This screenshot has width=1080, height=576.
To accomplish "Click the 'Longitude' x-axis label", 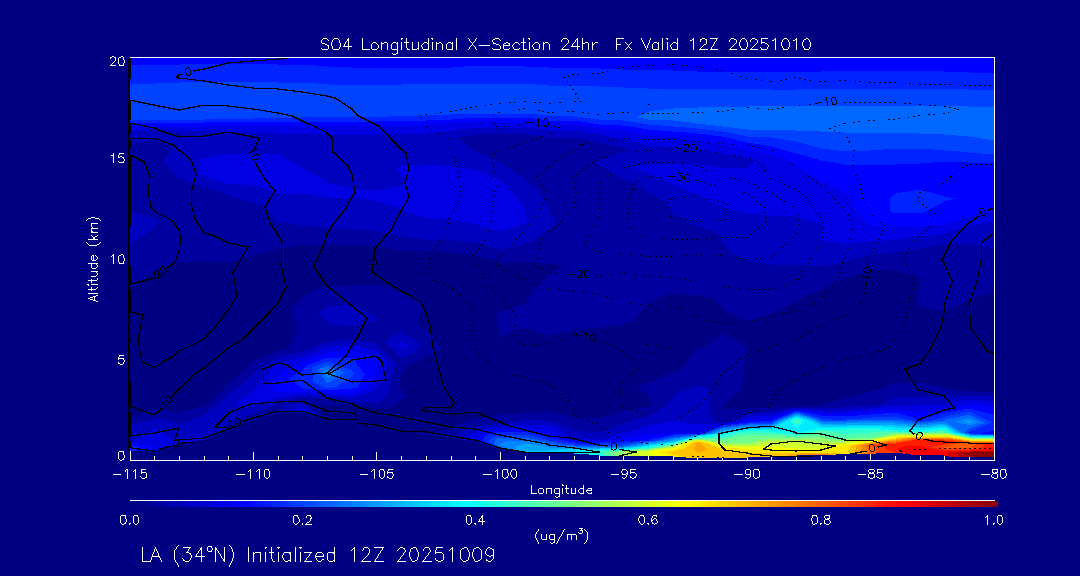I will pos(561,490).
